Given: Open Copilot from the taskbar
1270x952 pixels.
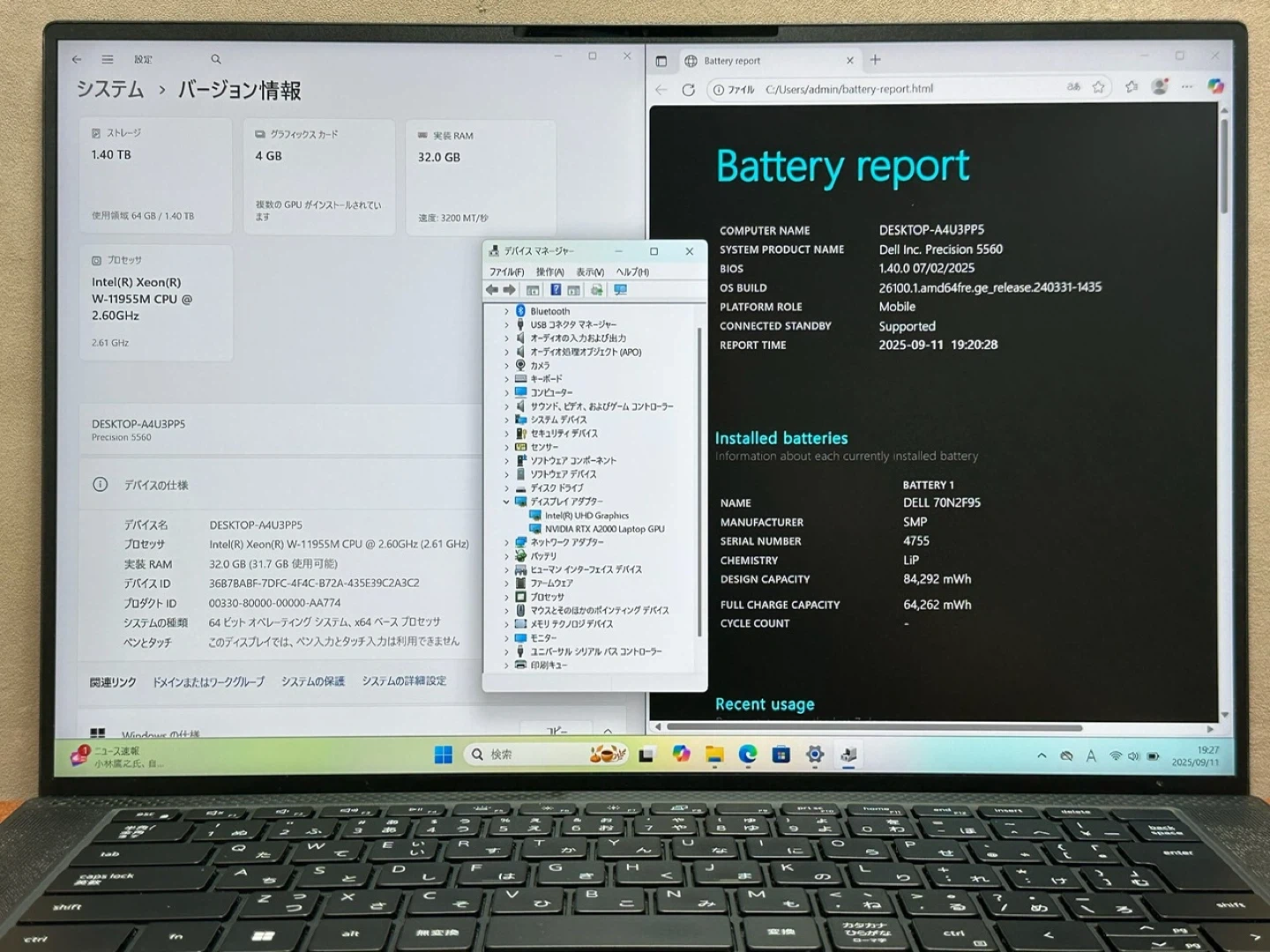Looking at the screenshot, I should click(681, 754).
